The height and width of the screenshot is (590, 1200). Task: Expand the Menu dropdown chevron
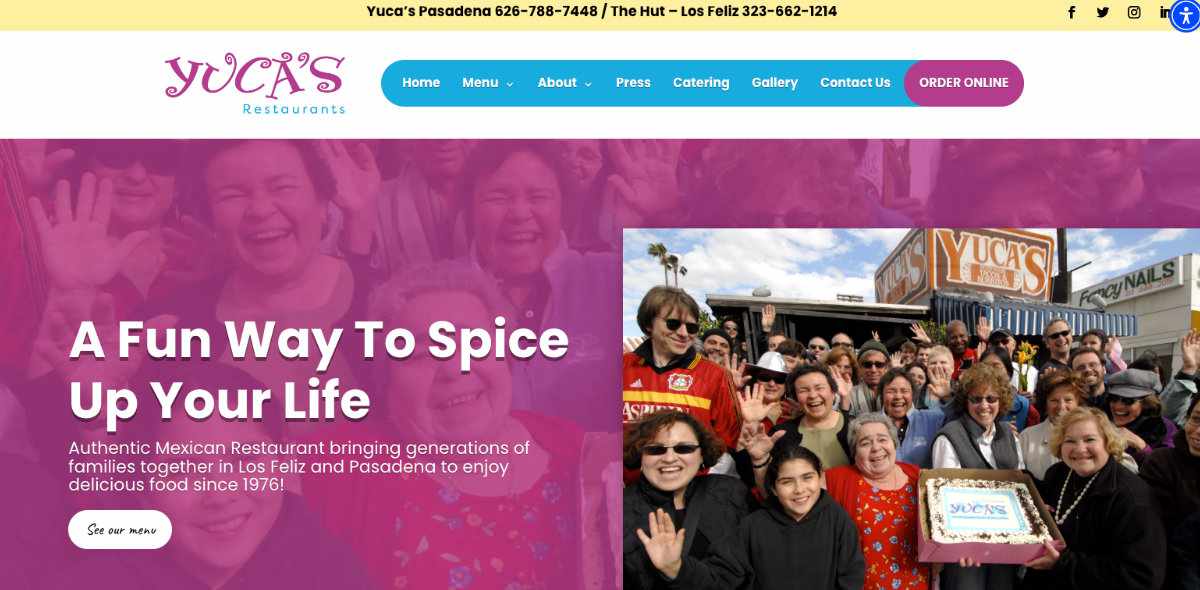[510, 84]
